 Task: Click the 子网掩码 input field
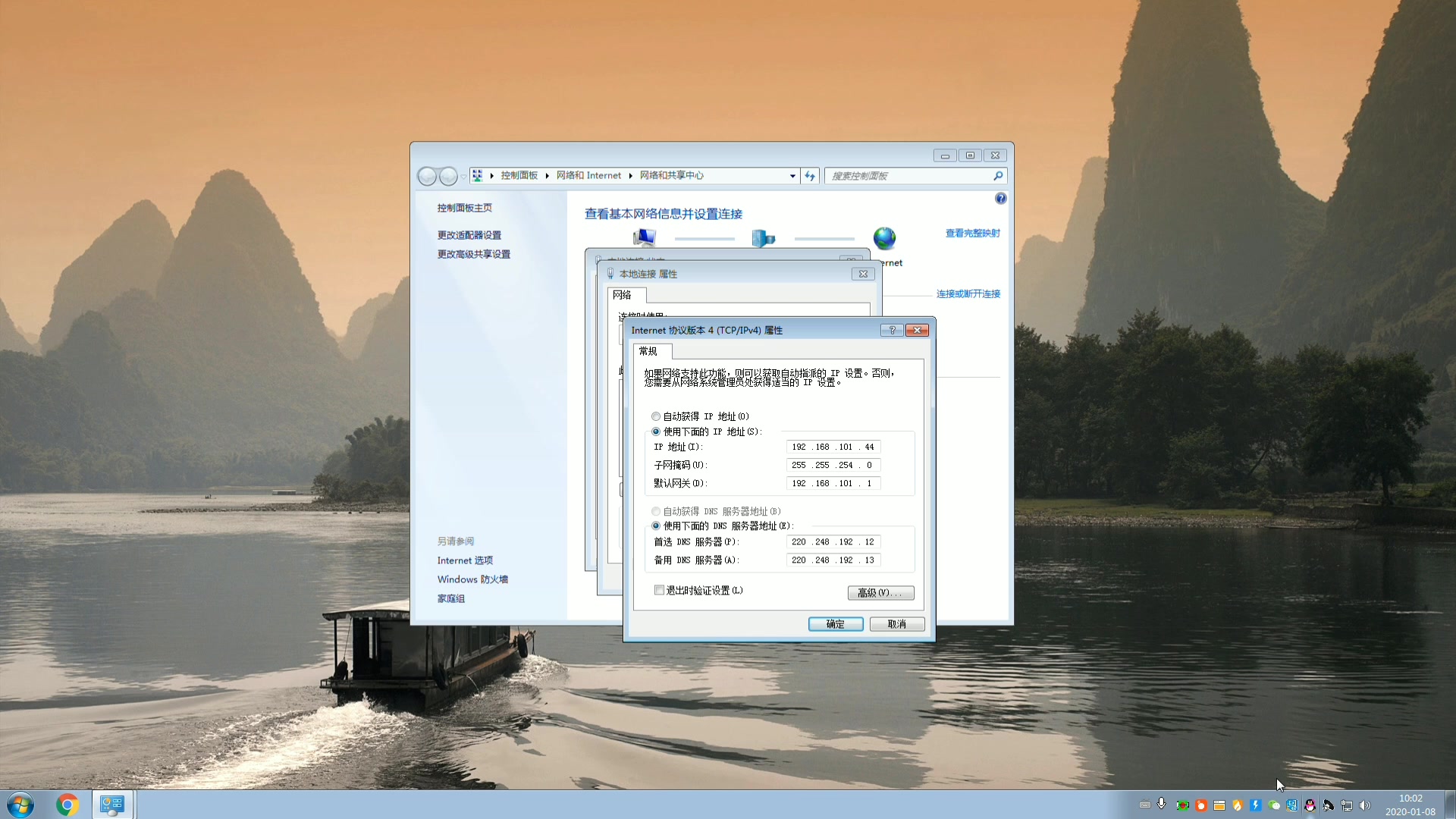tap(833, 465)
